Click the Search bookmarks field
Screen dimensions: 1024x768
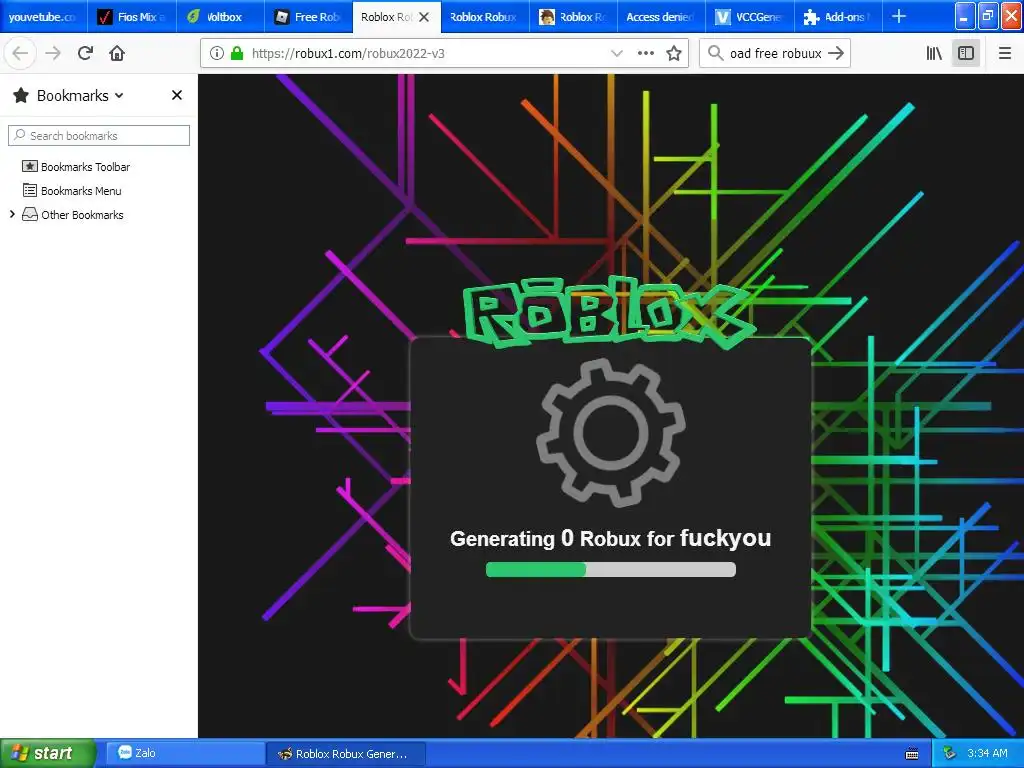99,135
